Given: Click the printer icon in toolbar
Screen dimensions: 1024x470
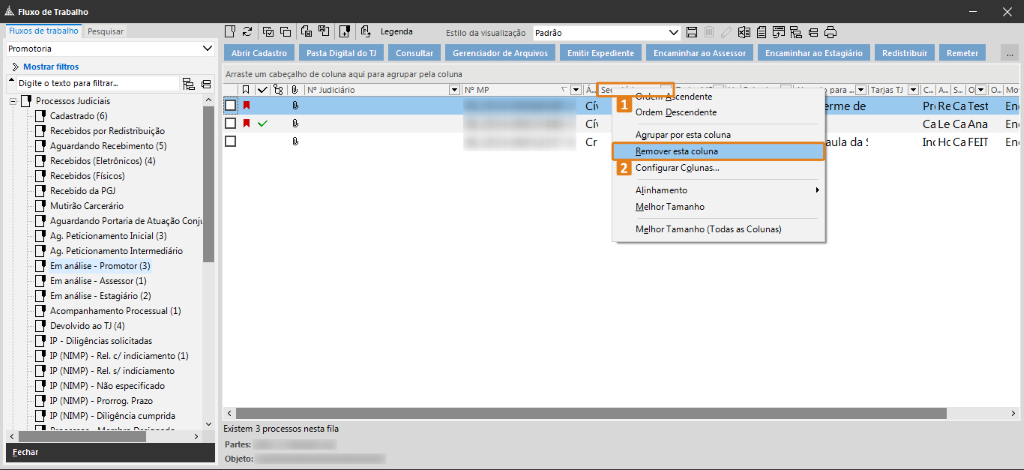Looking at the screenshot, I should pos(831,32).
